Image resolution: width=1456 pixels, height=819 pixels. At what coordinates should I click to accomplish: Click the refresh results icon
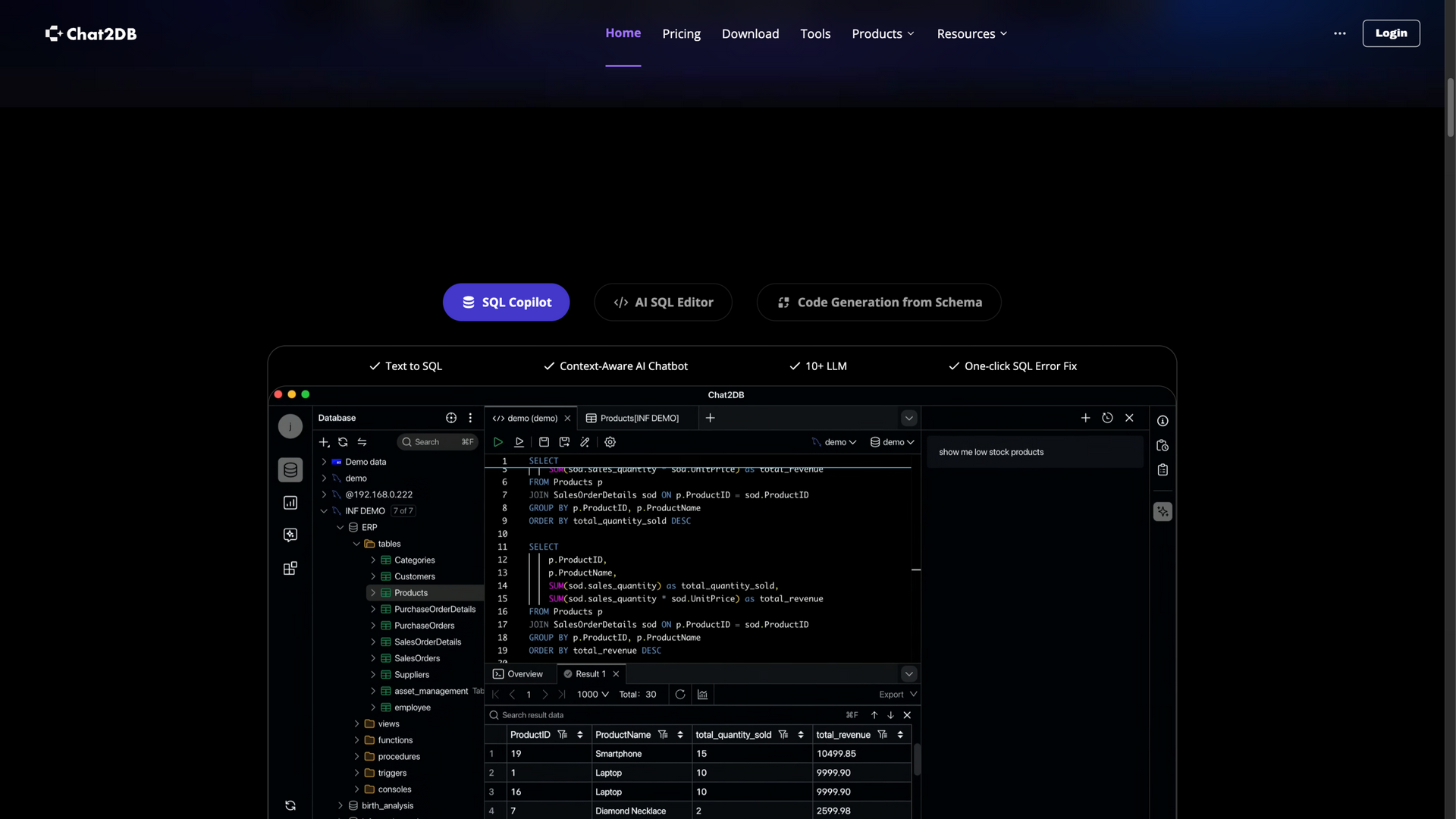coord(680,695)
